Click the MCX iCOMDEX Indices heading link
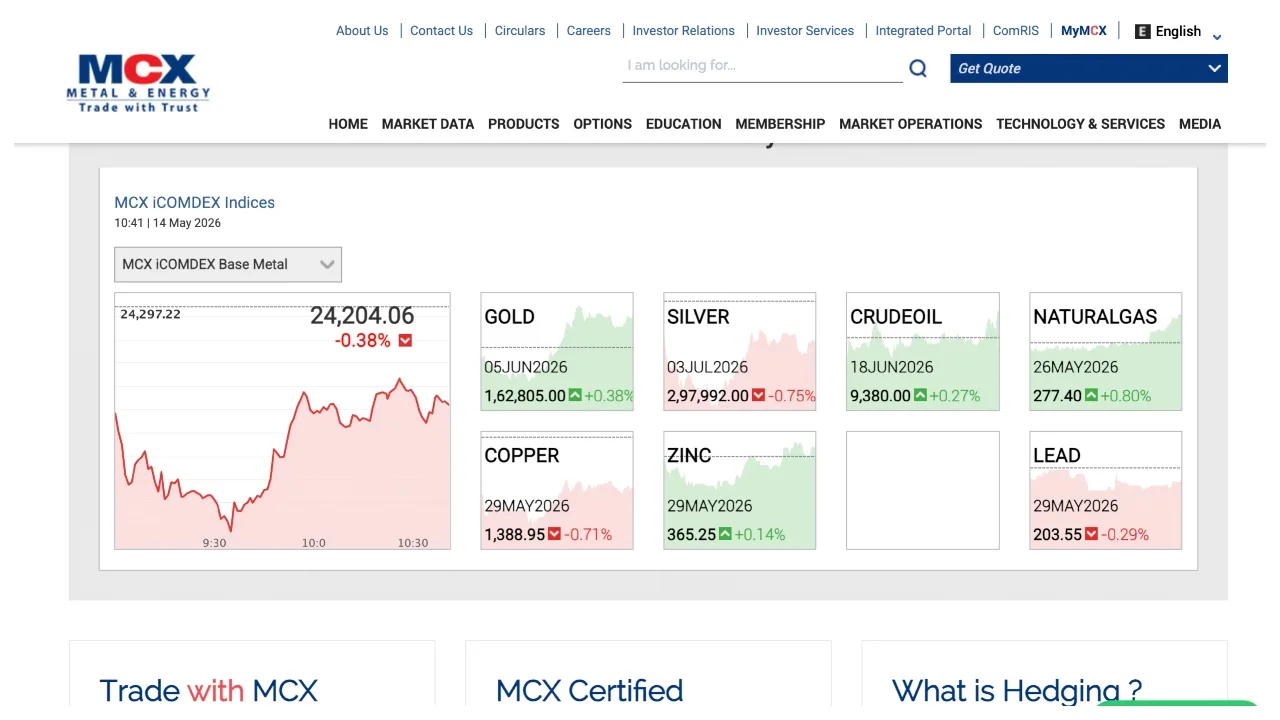The image size is (1280, 720). point(194,202)
